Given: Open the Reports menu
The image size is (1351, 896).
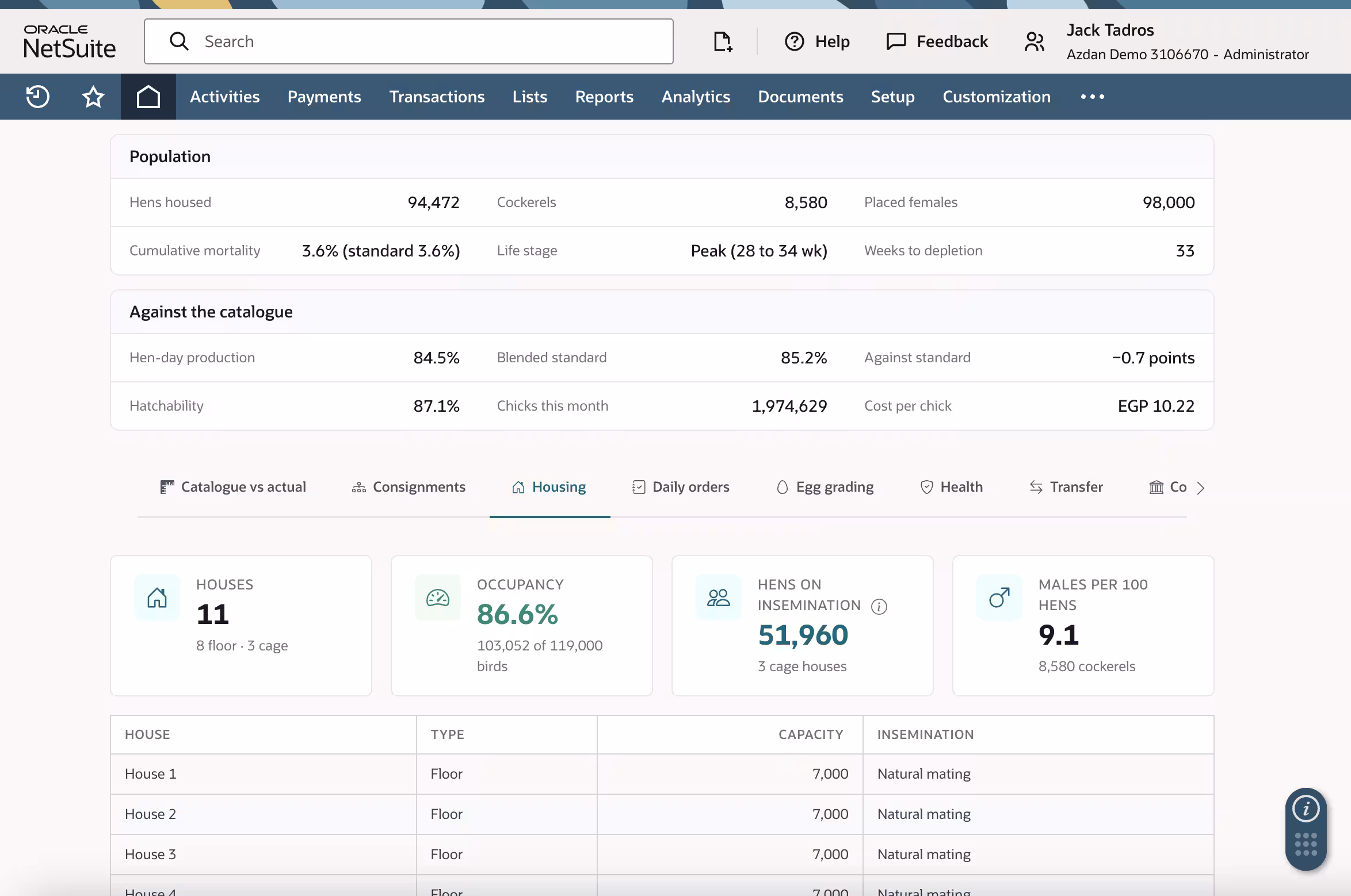Looking at the screenshot, I should click(604, 97).
